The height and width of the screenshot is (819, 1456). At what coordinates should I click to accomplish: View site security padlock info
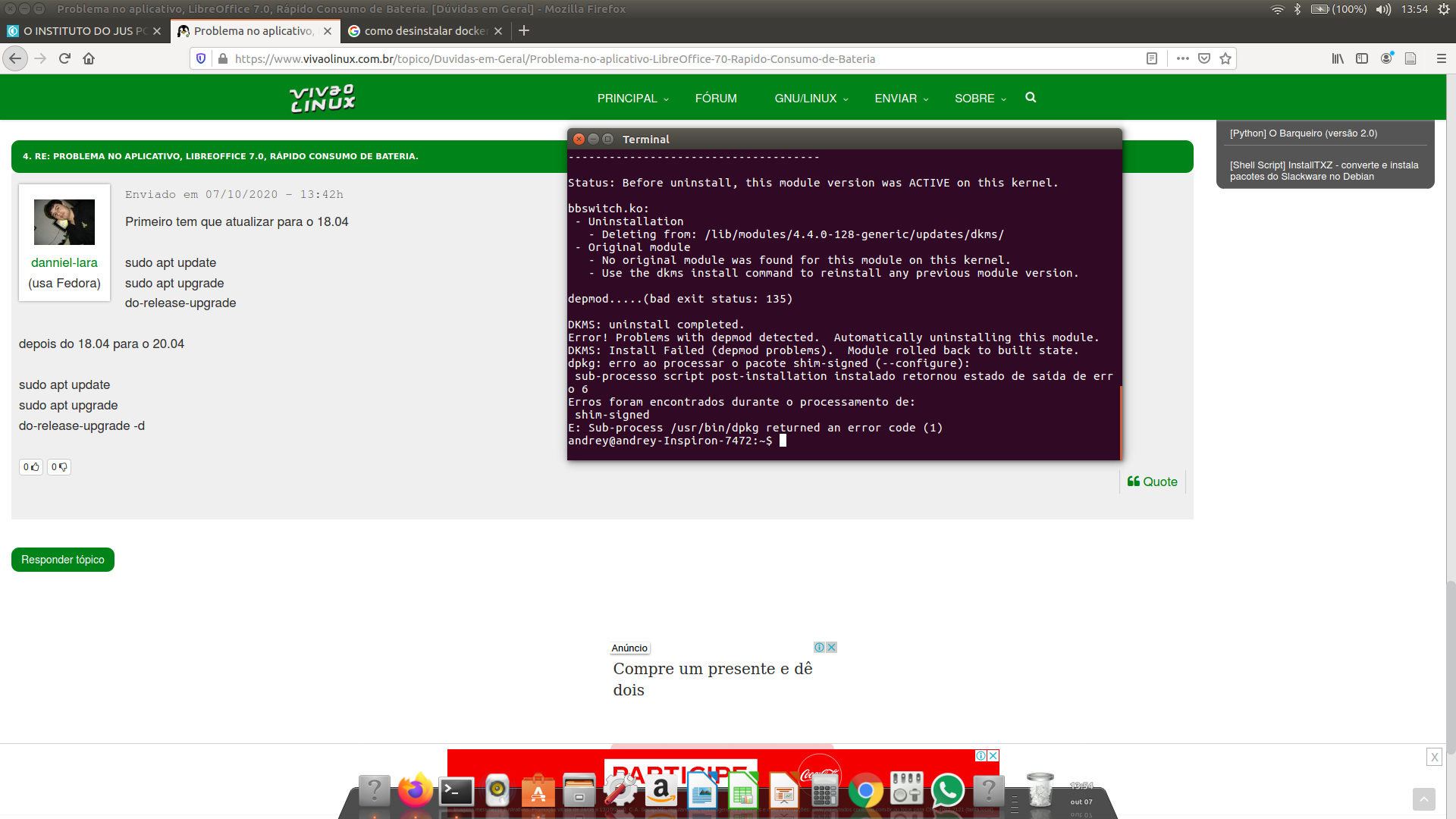tap(222, 58)
